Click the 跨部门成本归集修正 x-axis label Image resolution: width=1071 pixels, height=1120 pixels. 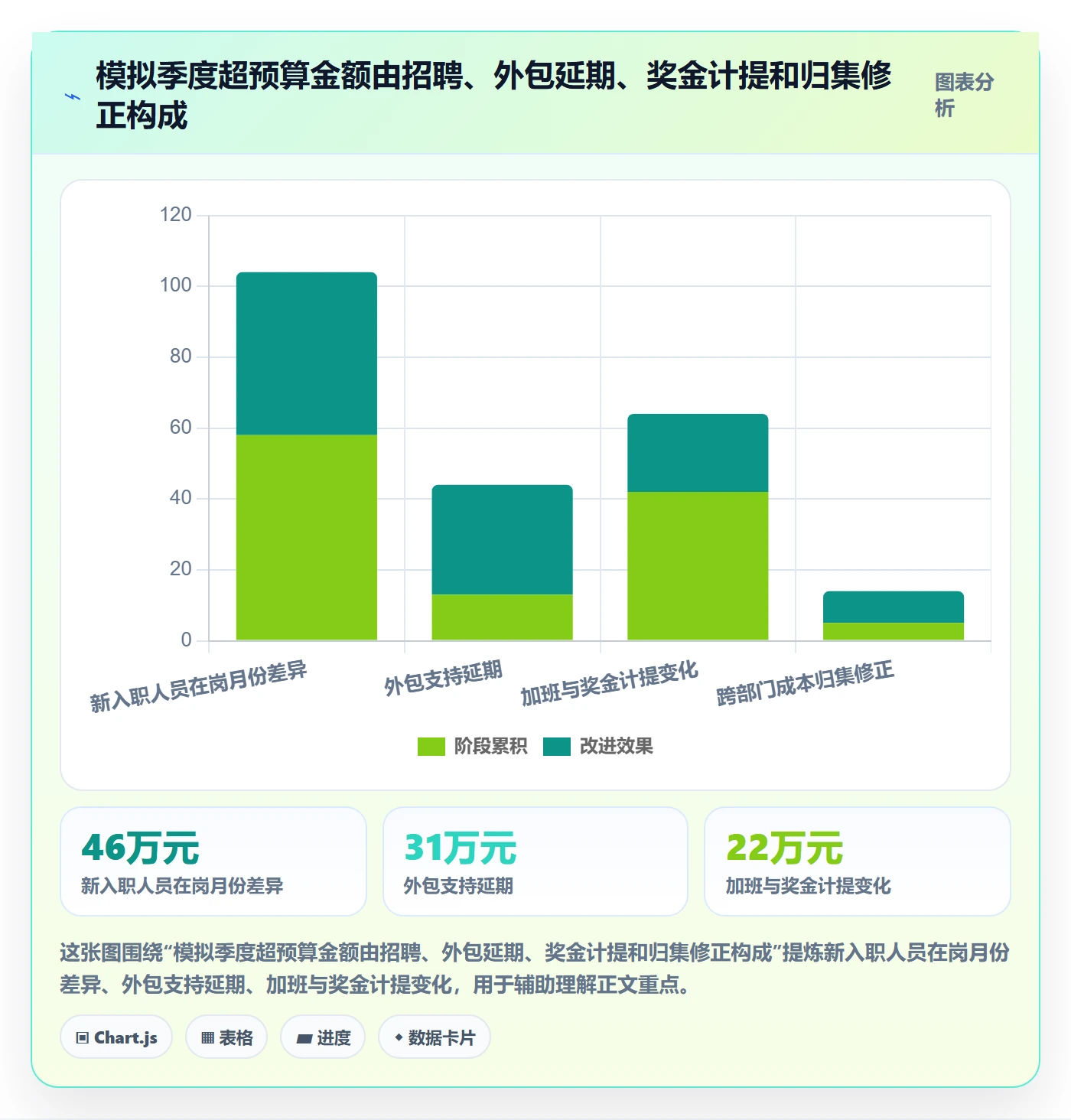tap(806, 683)
